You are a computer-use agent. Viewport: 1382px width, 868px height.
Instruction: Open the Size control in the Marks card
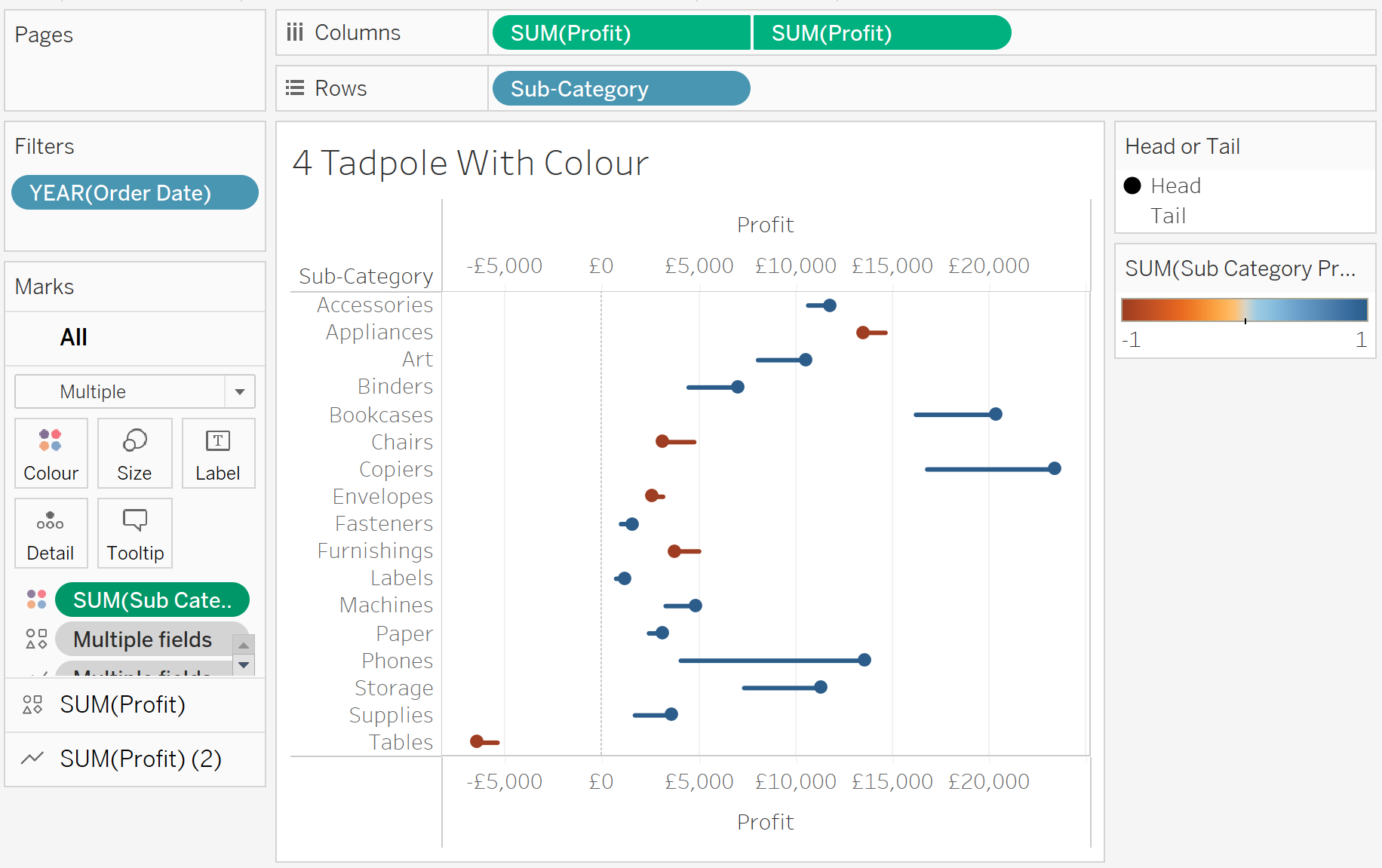coord(134,452)
